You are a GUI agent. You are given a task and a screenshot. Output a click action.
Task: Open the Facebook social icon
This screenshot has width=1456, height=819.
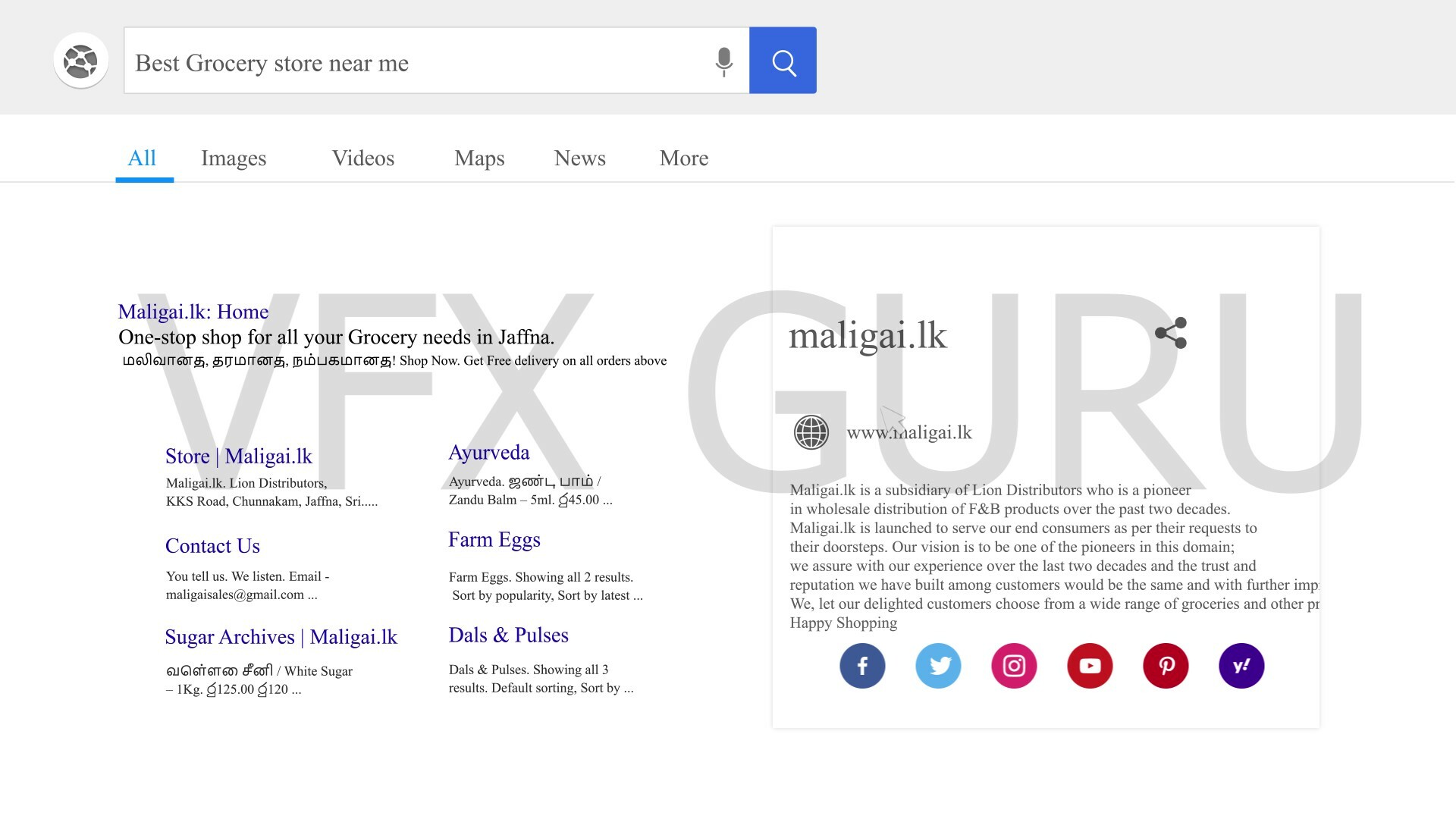pos(862,666)
